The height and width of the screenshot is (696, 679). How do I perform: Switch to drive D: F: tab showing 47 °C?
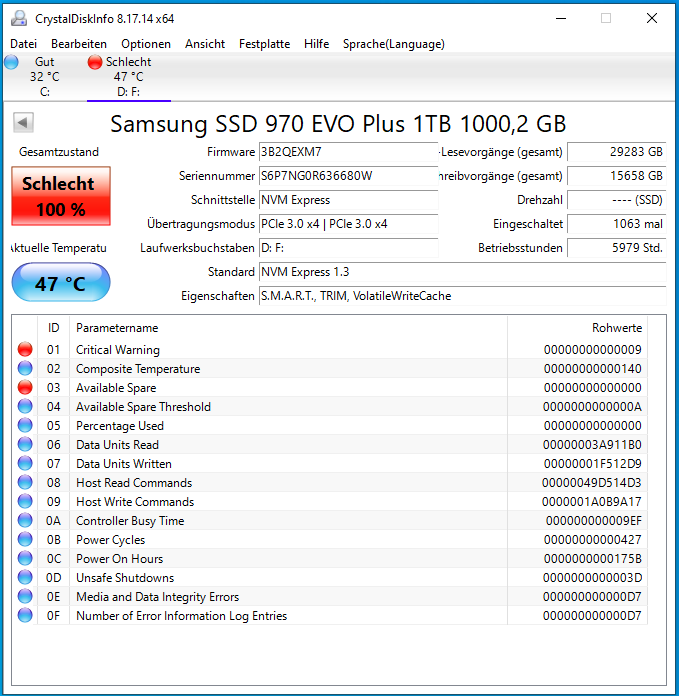pos(129,77)
